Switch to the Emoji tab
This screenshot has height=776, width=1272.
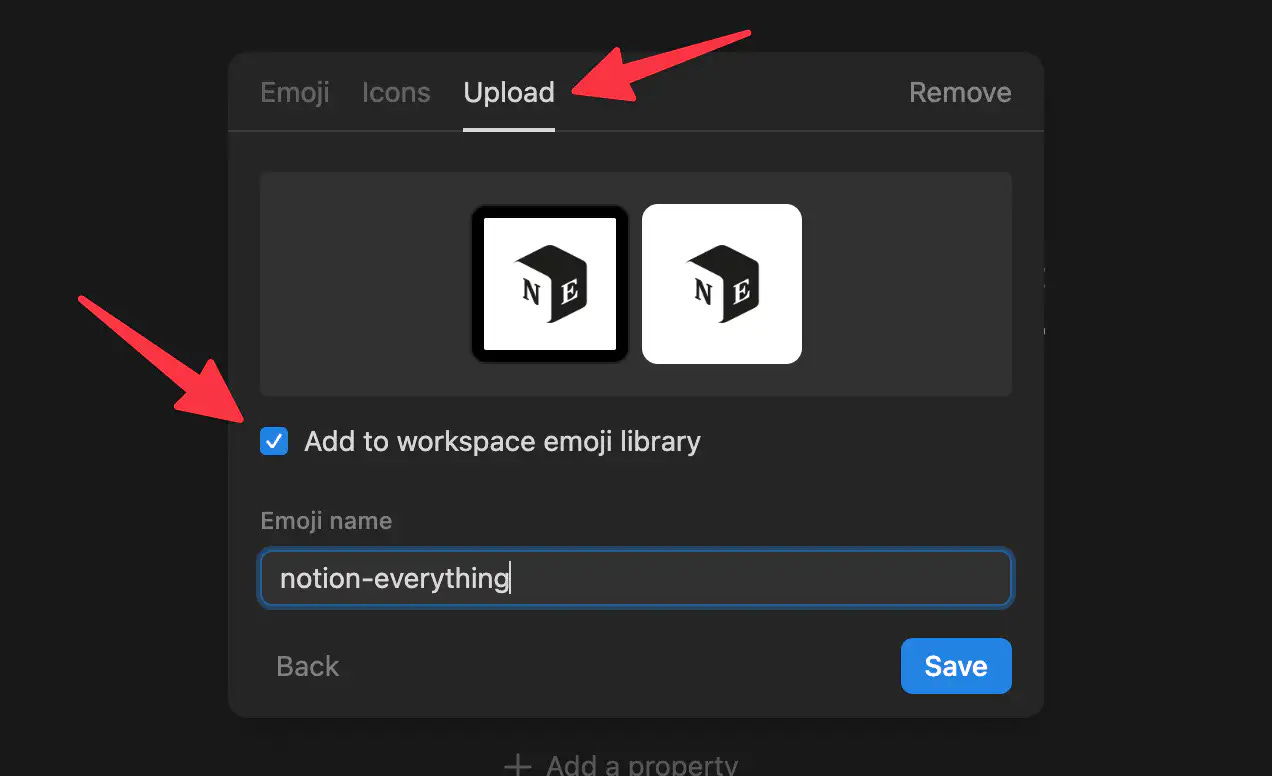(295, 93)
